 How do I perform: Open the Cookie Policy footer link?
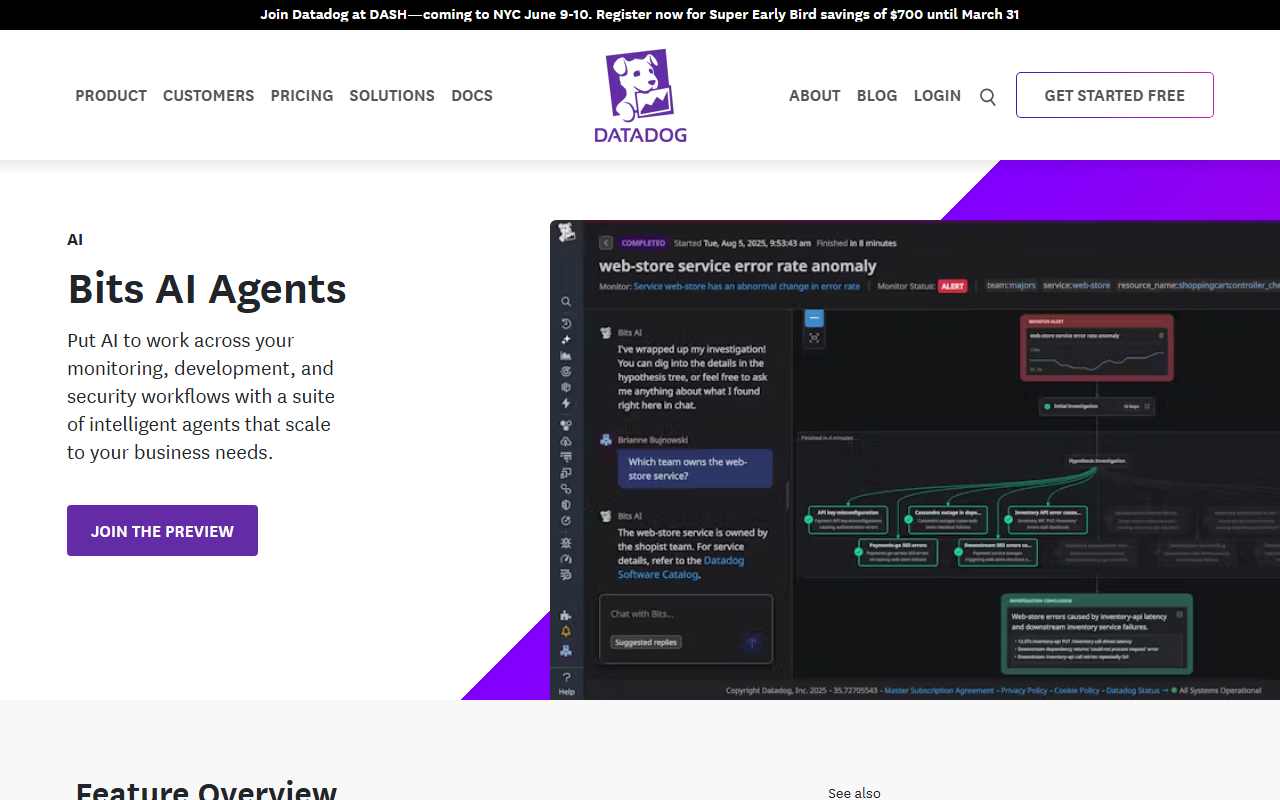coord(1077,691)
